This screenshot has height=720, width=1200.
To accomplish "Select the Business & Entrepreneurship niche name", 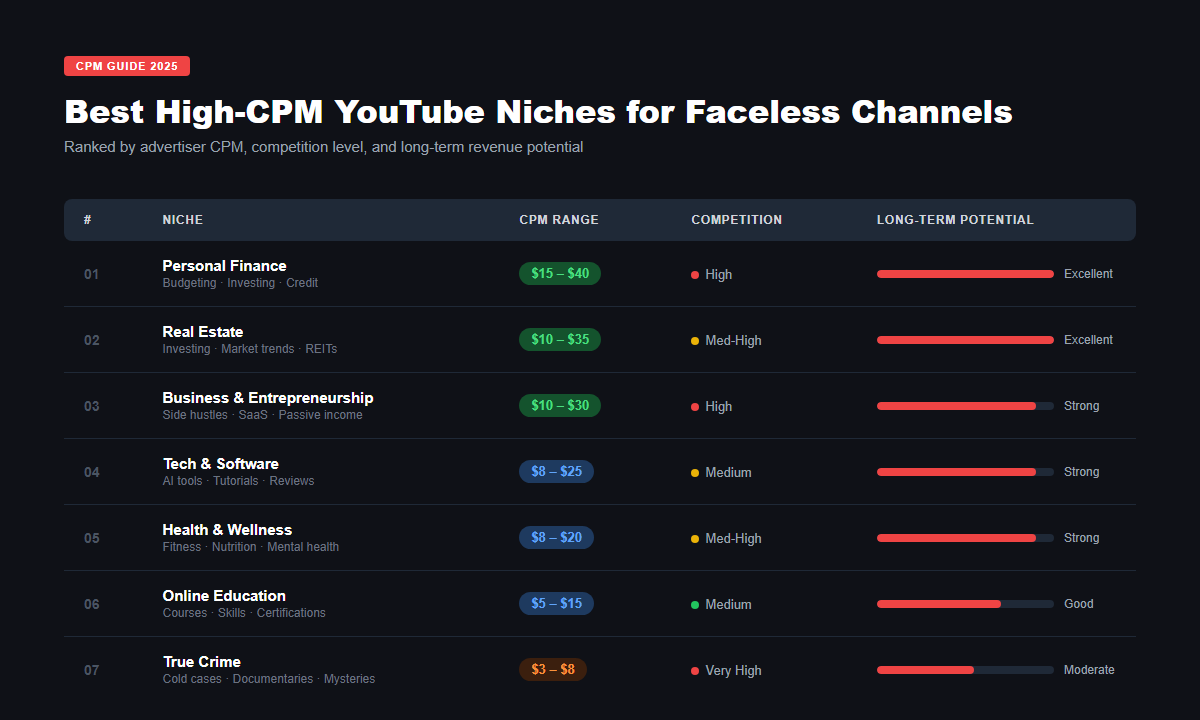I will pyautogui.click(x=268, y=398).
